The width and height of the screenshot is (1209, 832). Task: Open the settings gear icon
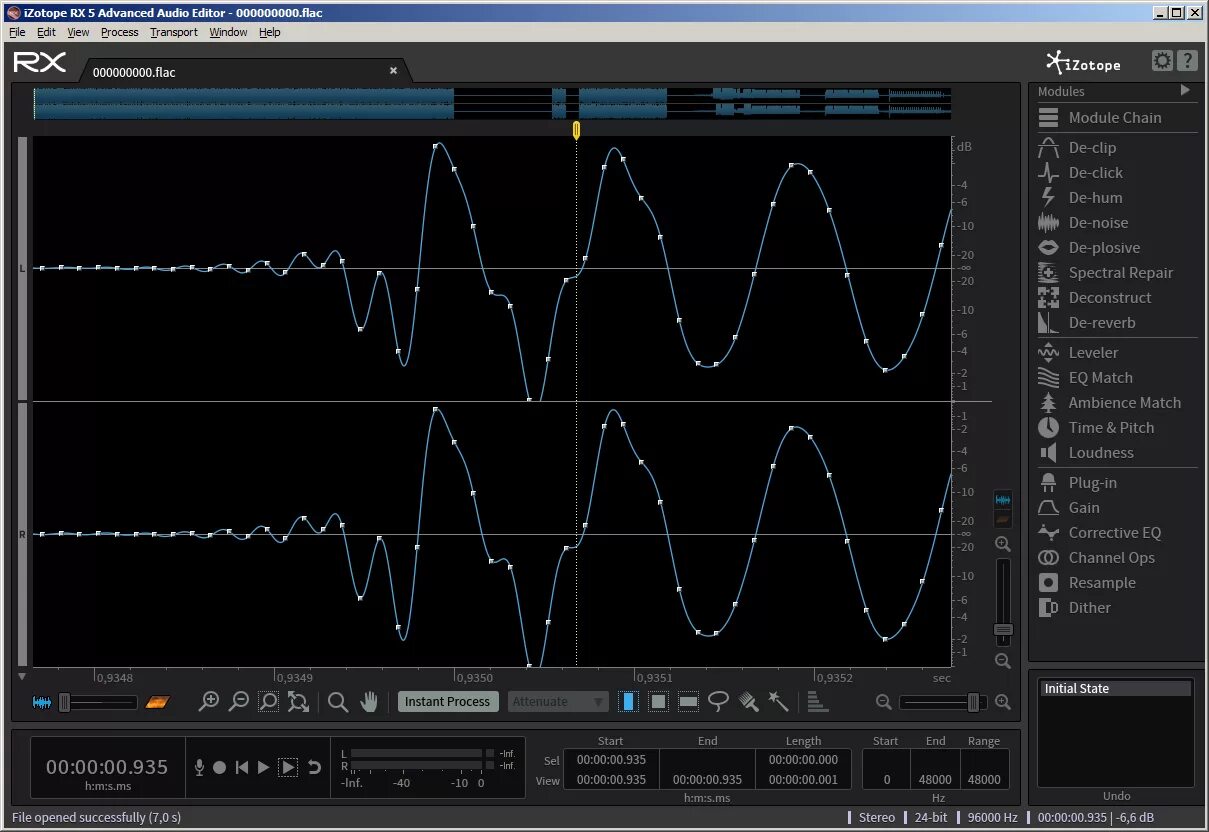tap(1162, 61)
